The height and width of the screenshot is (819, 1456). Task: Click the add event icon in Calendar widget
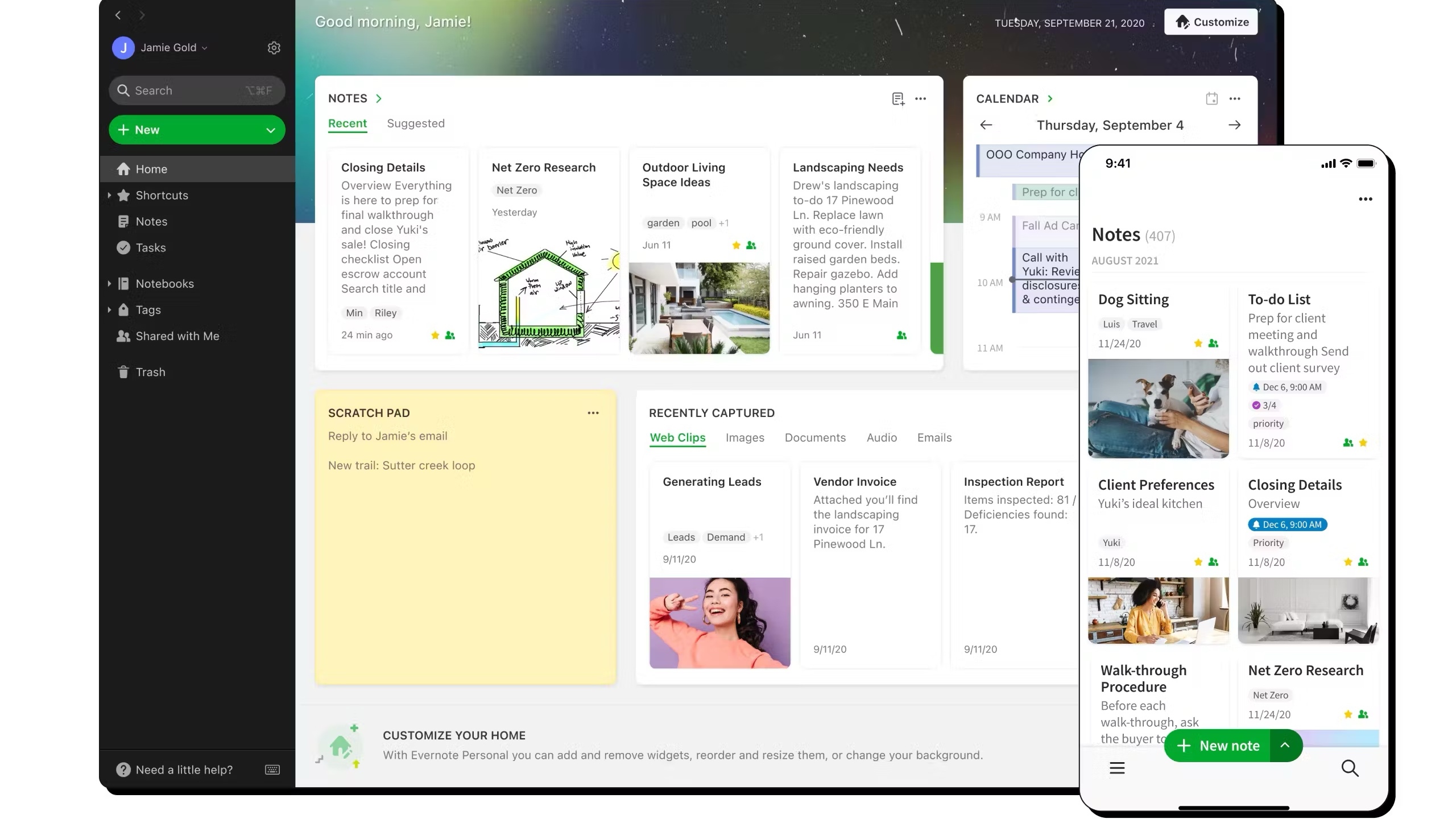(x=1211, y=98)
